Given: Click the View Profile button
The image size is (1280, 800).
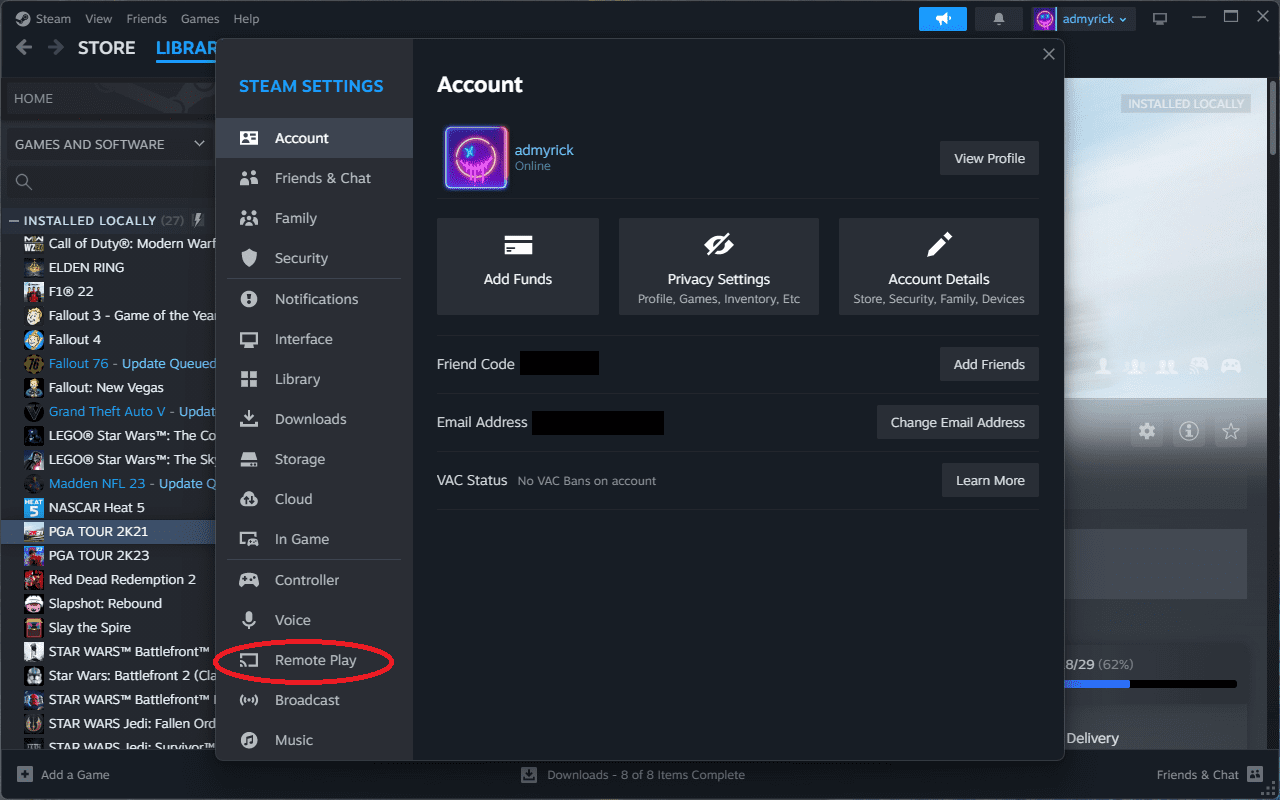Looking at the screenshot, I should pos(989,158).
